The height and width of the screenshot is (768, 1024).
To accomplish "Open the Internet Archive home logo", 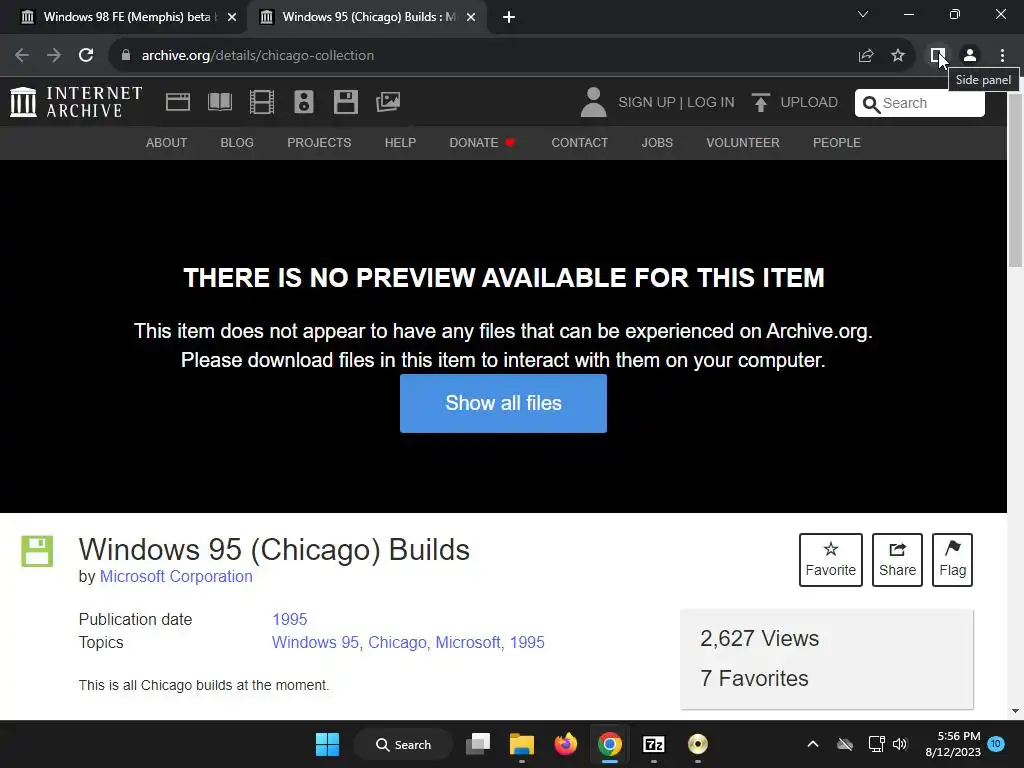I will click(x=76, y=102).
